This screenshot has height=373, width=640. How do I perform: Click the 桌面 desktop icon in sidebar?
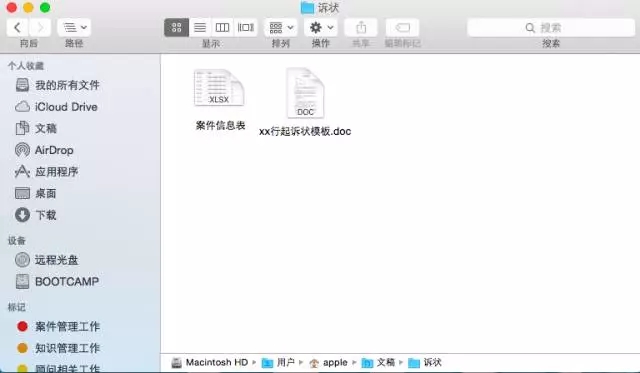22,193
